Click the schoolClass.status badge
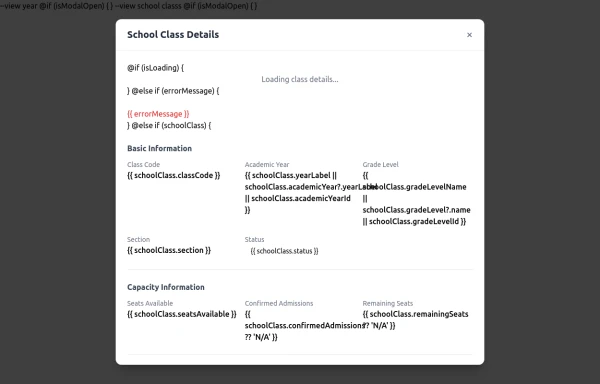 [284, 251]
